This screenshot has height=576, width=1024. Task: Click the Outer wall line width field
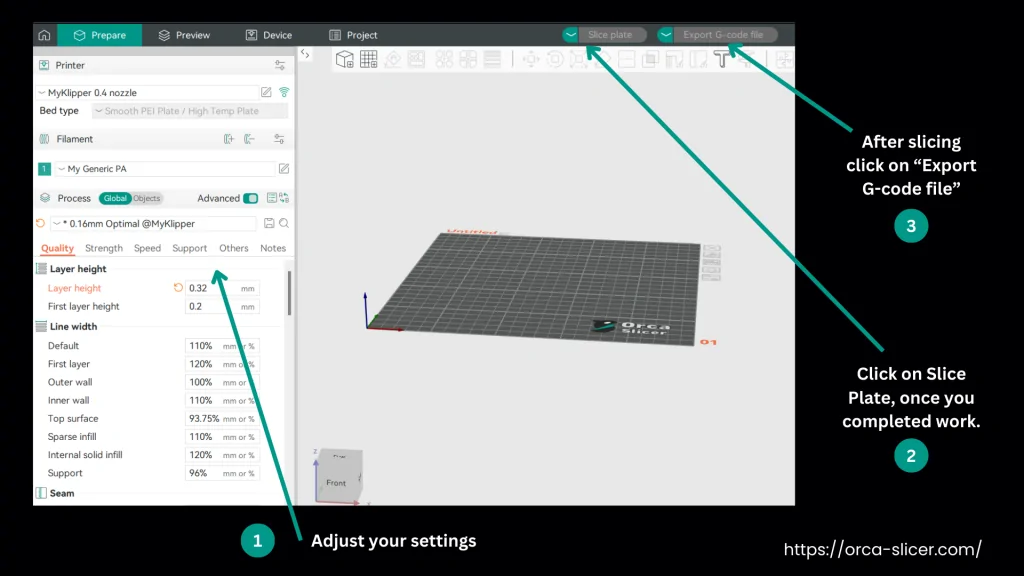(222, 383)
